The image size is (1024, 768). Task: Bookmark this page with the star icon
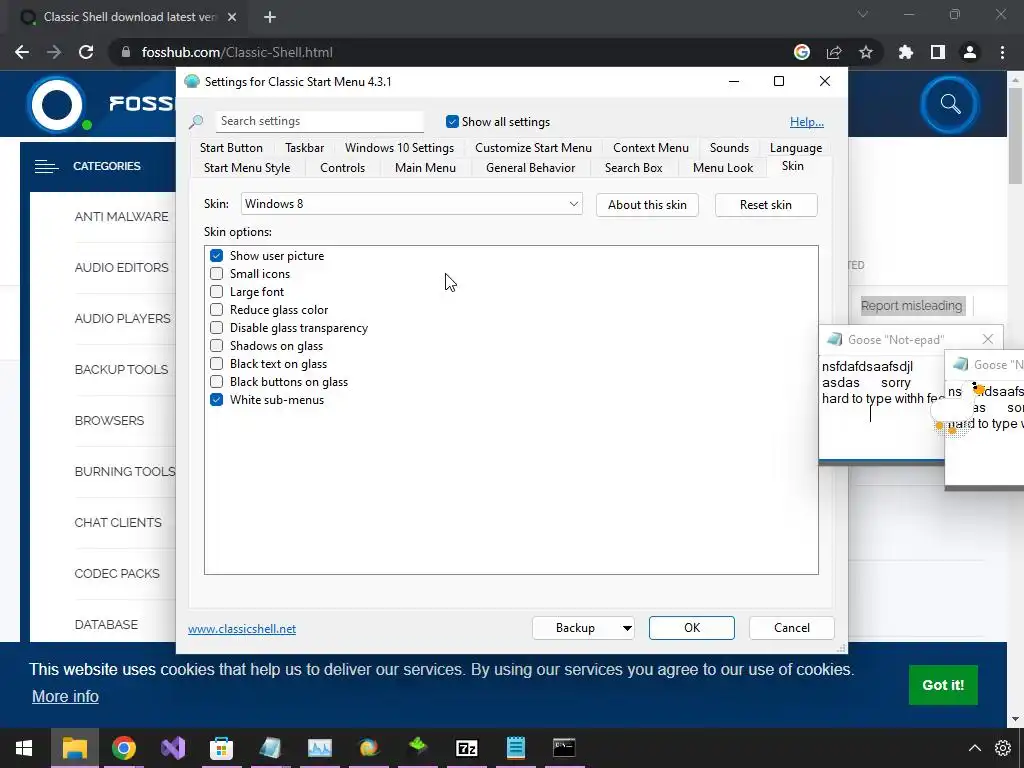[x=865, y=52]
